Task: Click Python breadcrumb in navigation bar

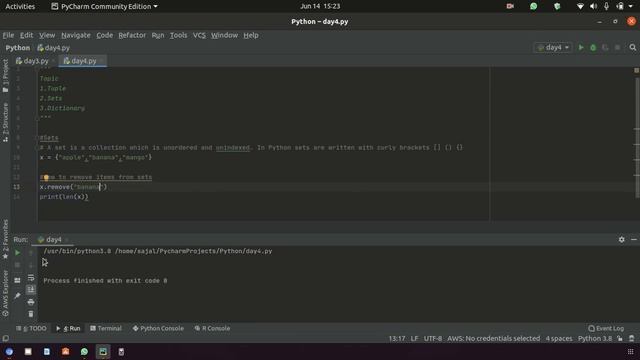Action: click(18, 48)
